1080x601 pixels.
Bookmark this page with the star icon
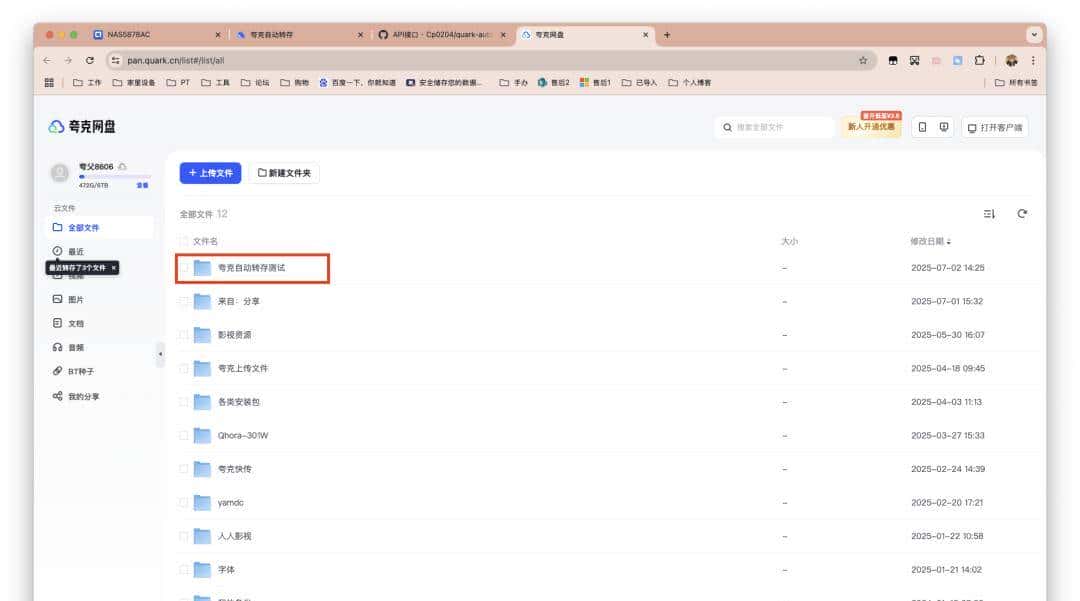(x=862, y=60)
